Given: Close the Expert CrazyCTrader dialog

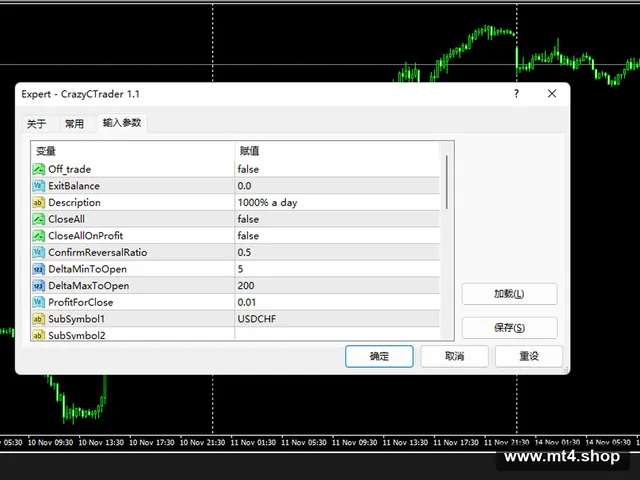Looking at the screenshot, I should tap(552, 93).
